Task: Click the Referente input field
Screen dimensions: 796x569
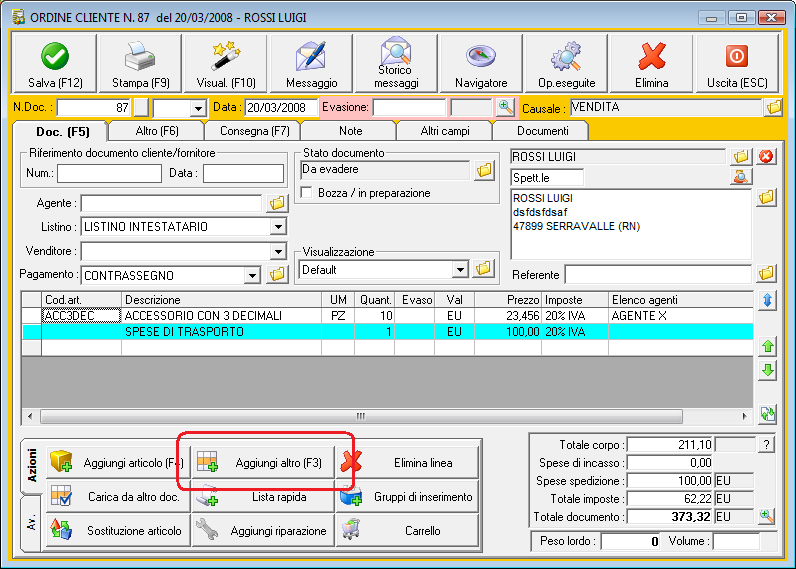Action: coord(658,275)
